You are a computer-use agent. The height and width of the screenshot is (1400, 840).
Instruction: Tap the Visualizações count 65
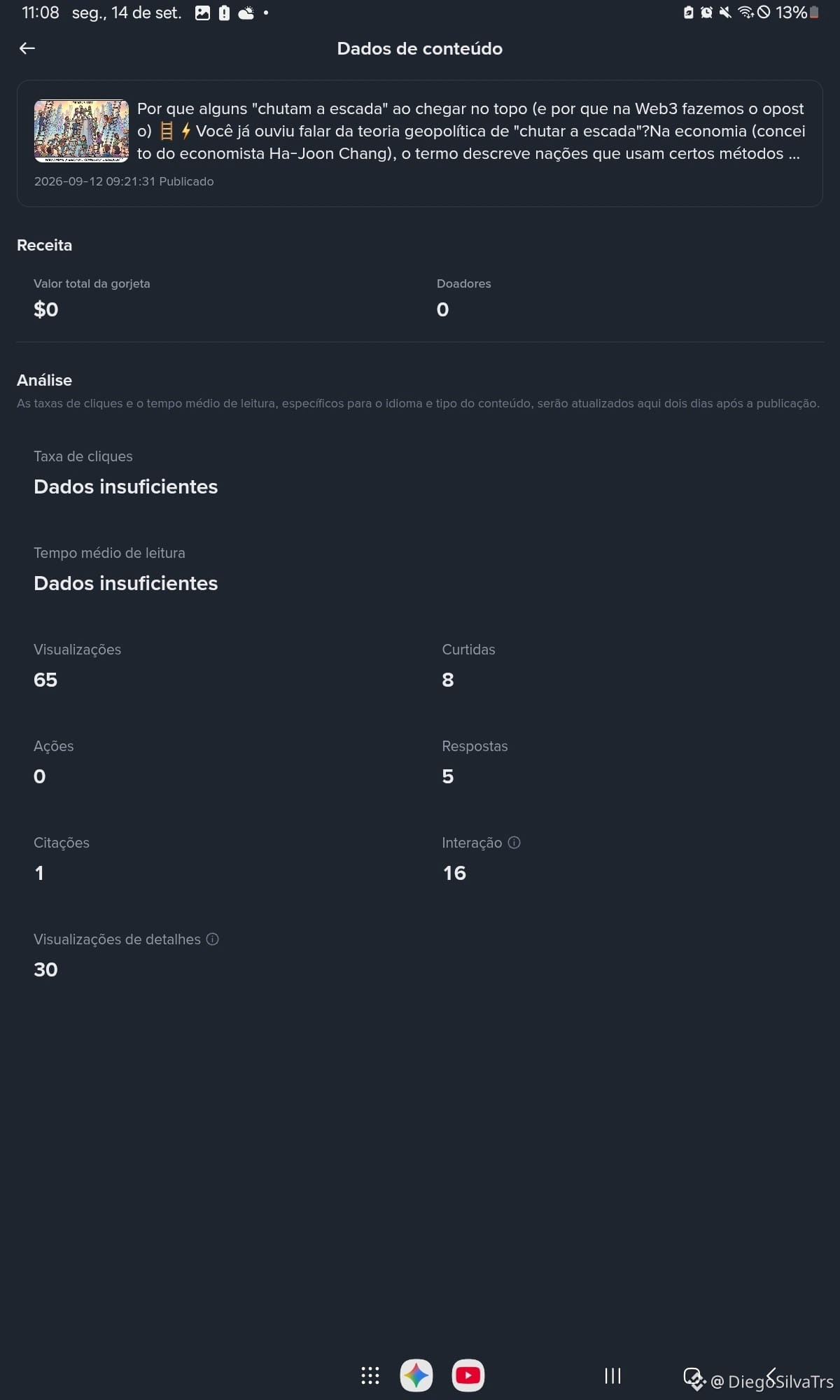pyautogui.click(x=45, y=680)
